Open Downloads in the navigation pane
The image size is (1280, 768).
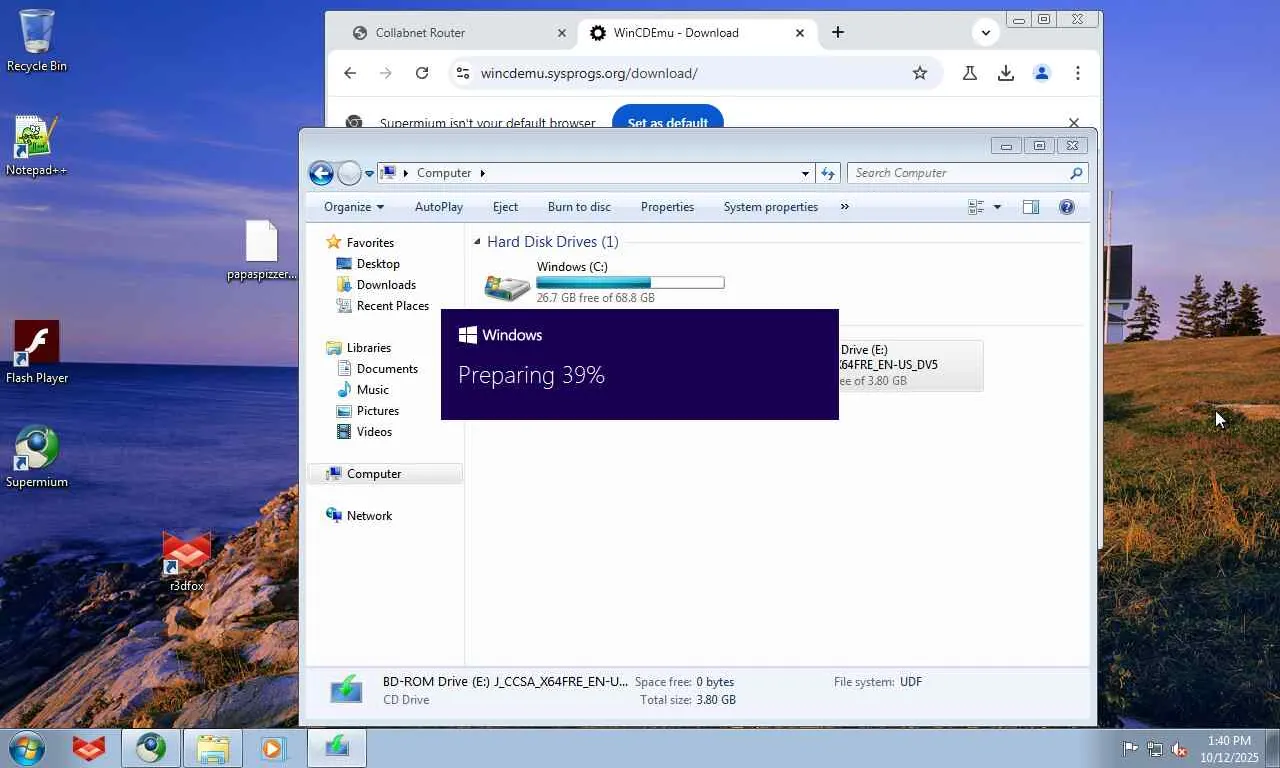pos(386,285)
